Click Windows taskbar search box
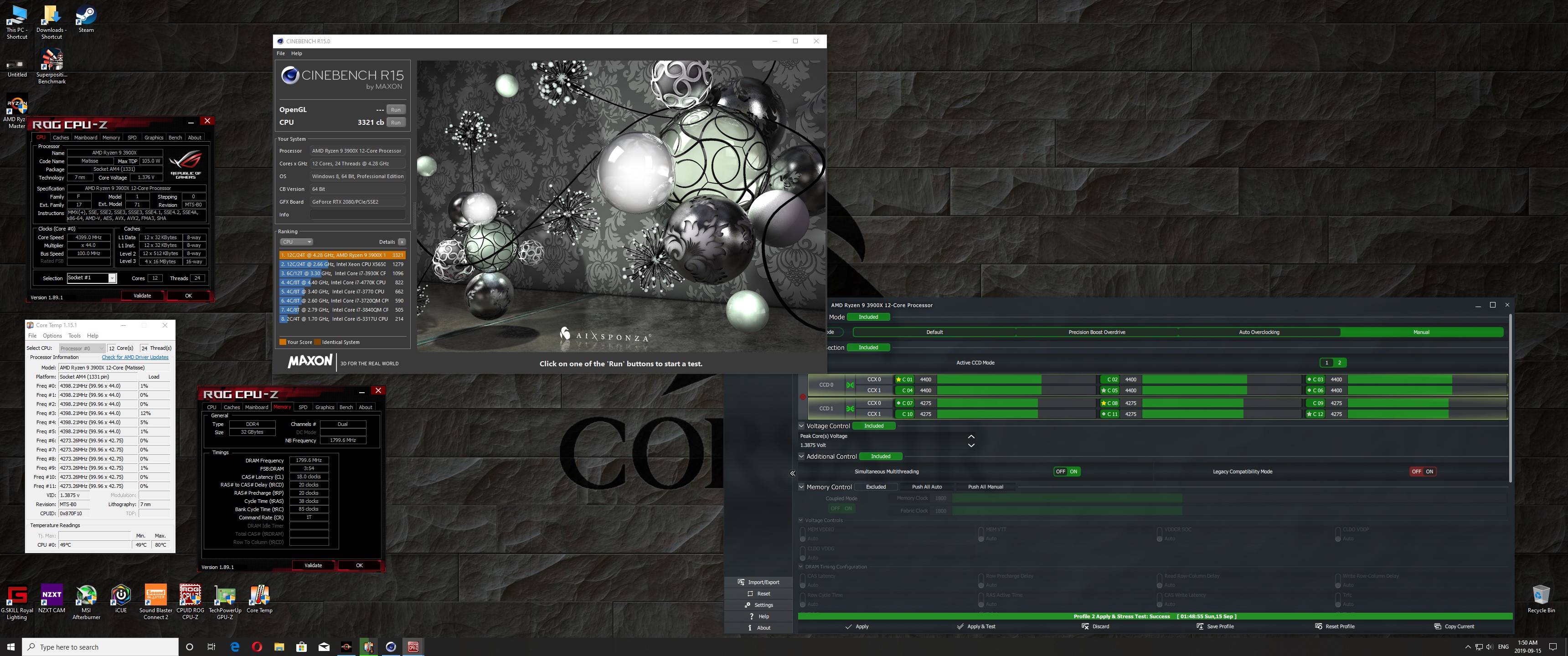Screen dimensions: 1568x656 [x=100, y=647]
